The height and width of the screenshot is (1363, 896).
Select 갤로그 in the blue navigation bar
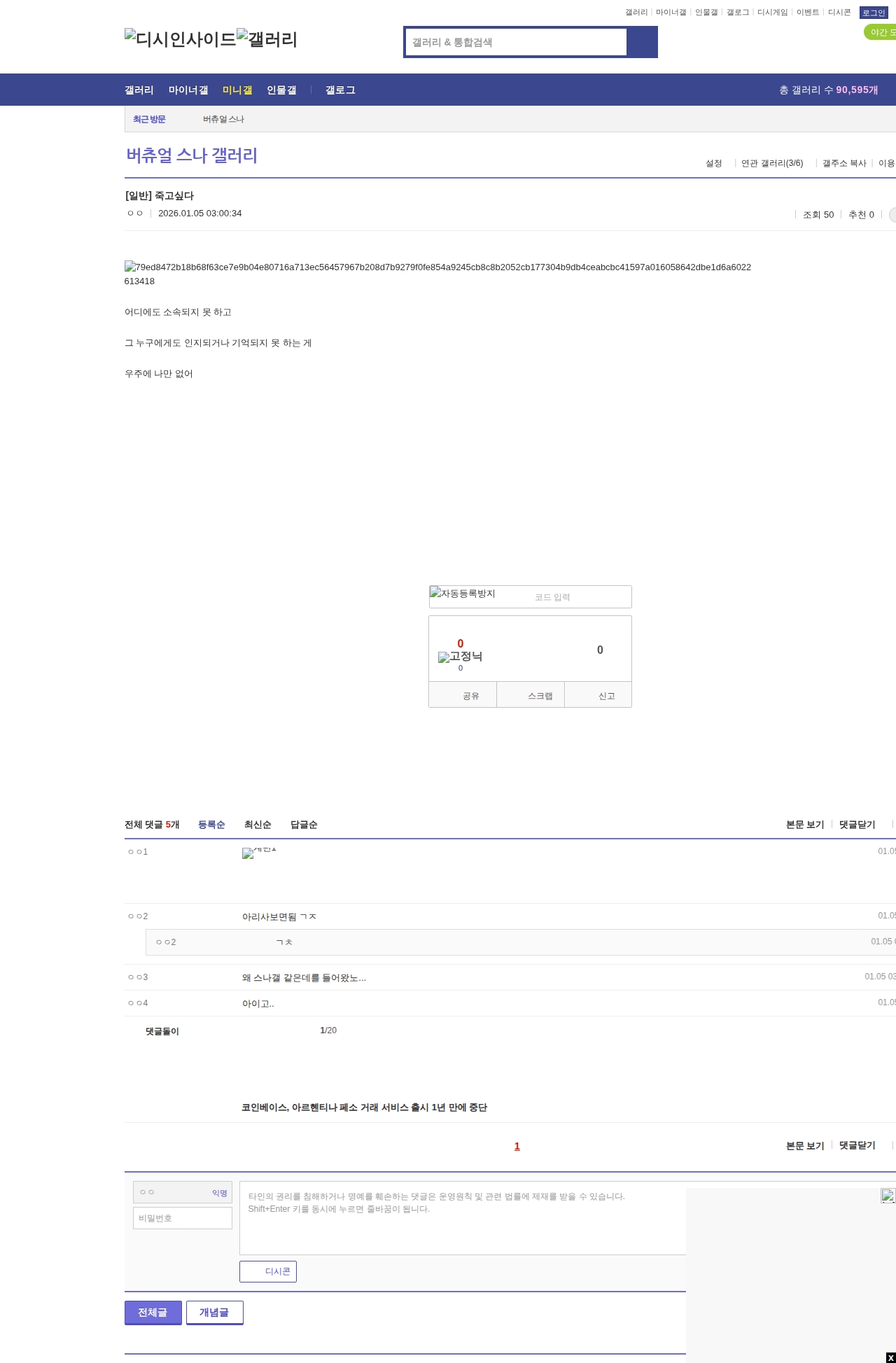(340, 90)
